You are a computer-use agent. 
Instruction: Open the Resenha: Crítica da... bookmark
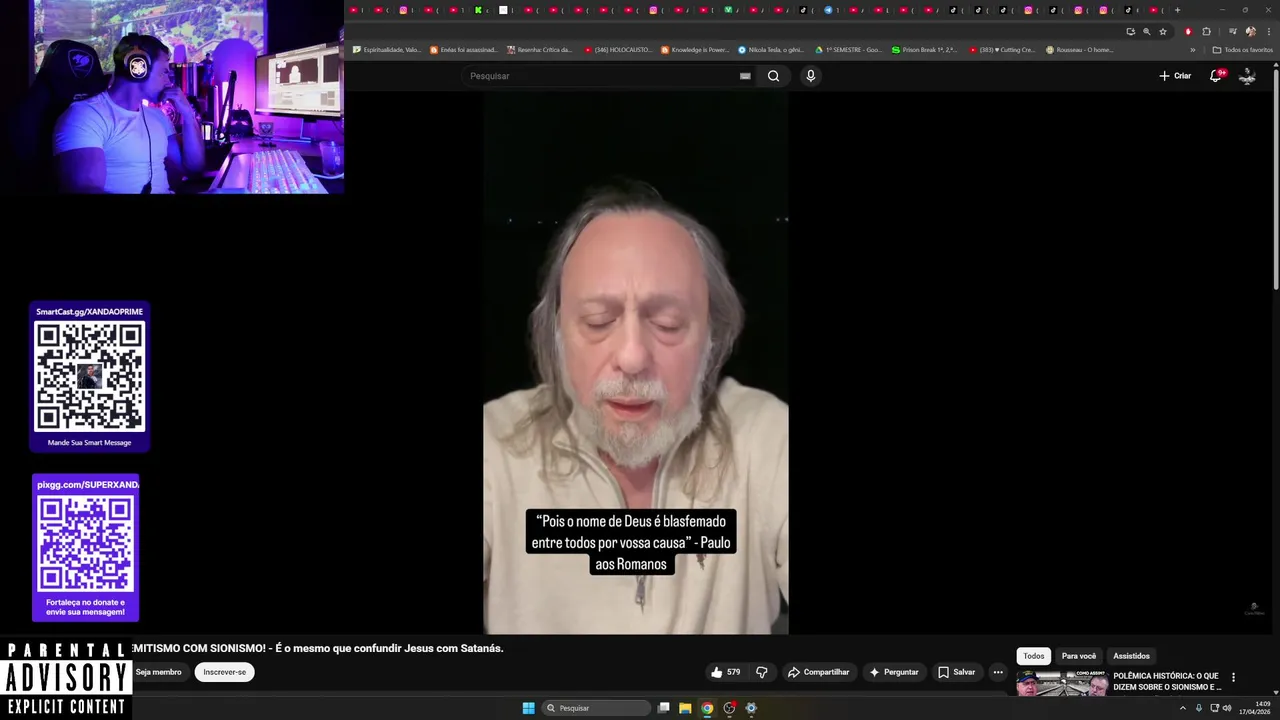click(541, 50)
